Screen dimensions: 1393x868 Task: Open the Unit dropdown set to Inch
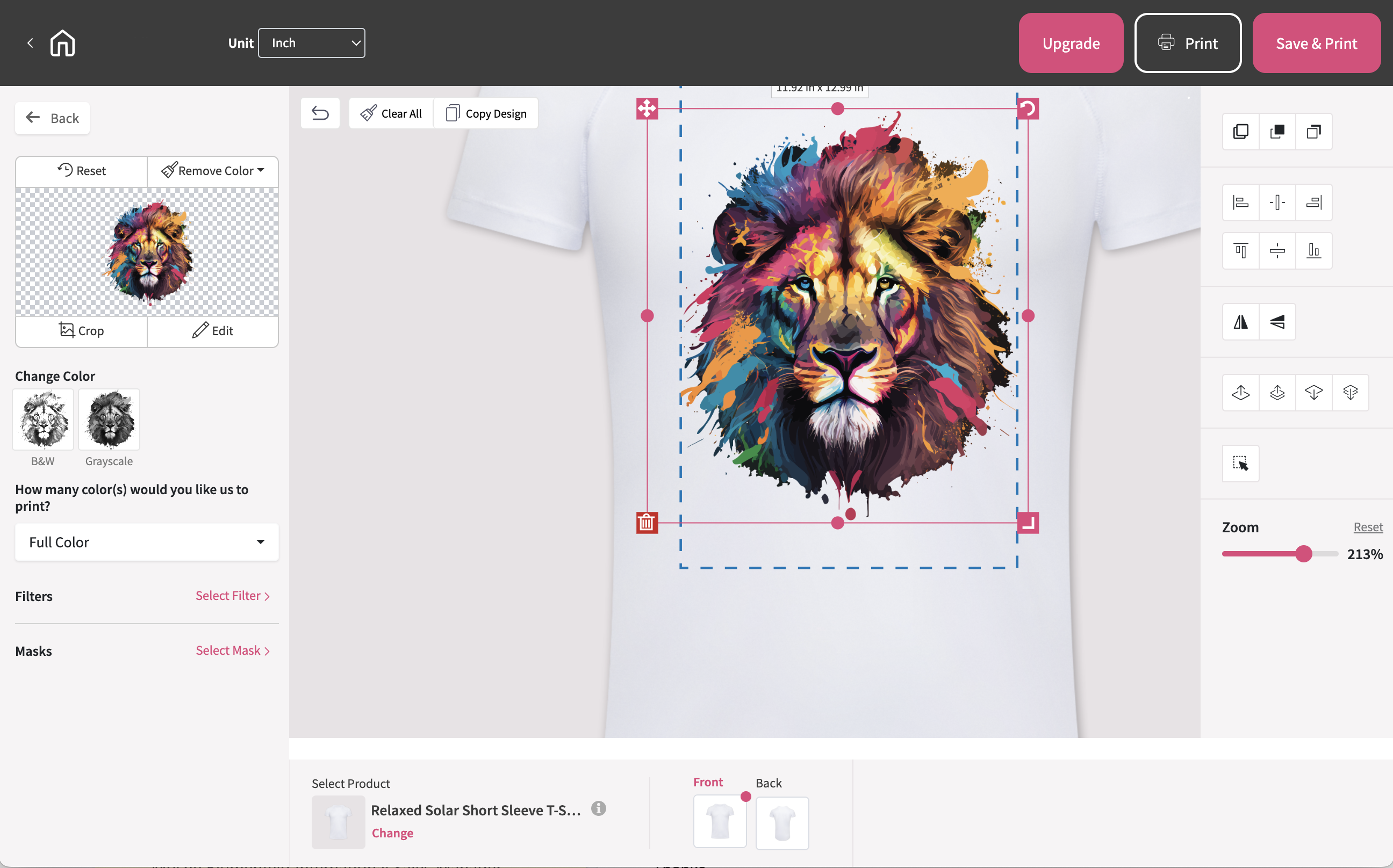(x=311, y=43)
